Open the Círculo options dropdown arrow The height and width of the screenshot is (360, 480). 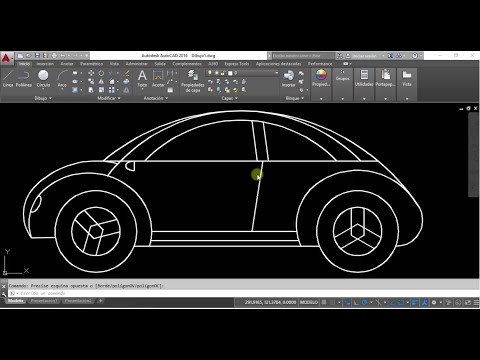tap(43, 89)
